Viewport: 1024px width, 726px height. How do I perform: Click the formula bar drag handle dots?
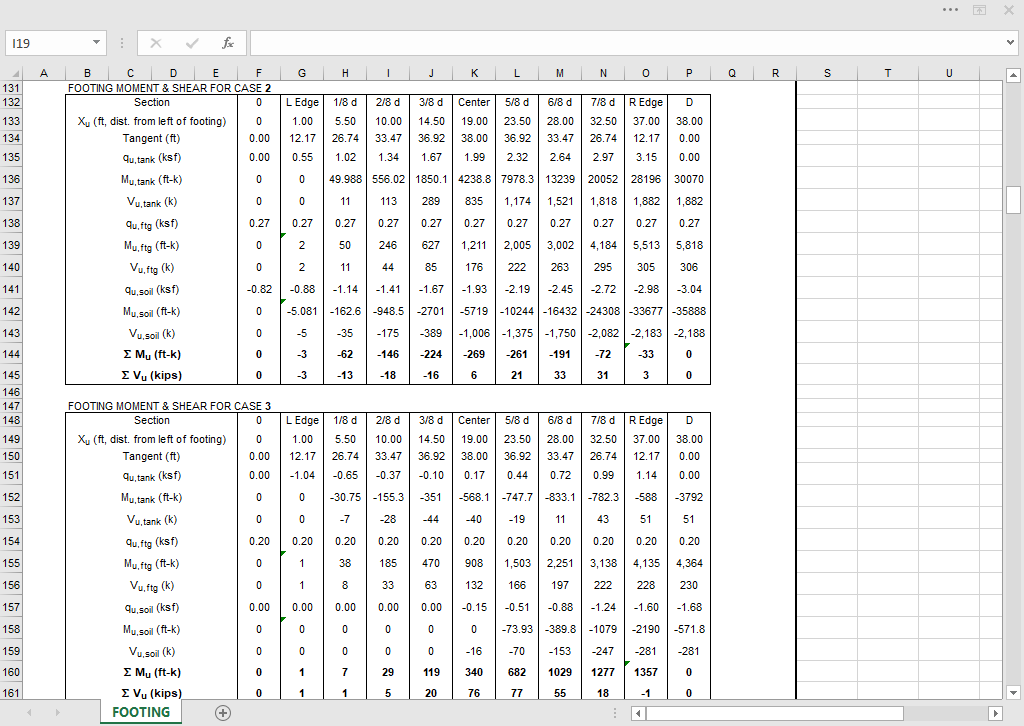coord(121,43)
